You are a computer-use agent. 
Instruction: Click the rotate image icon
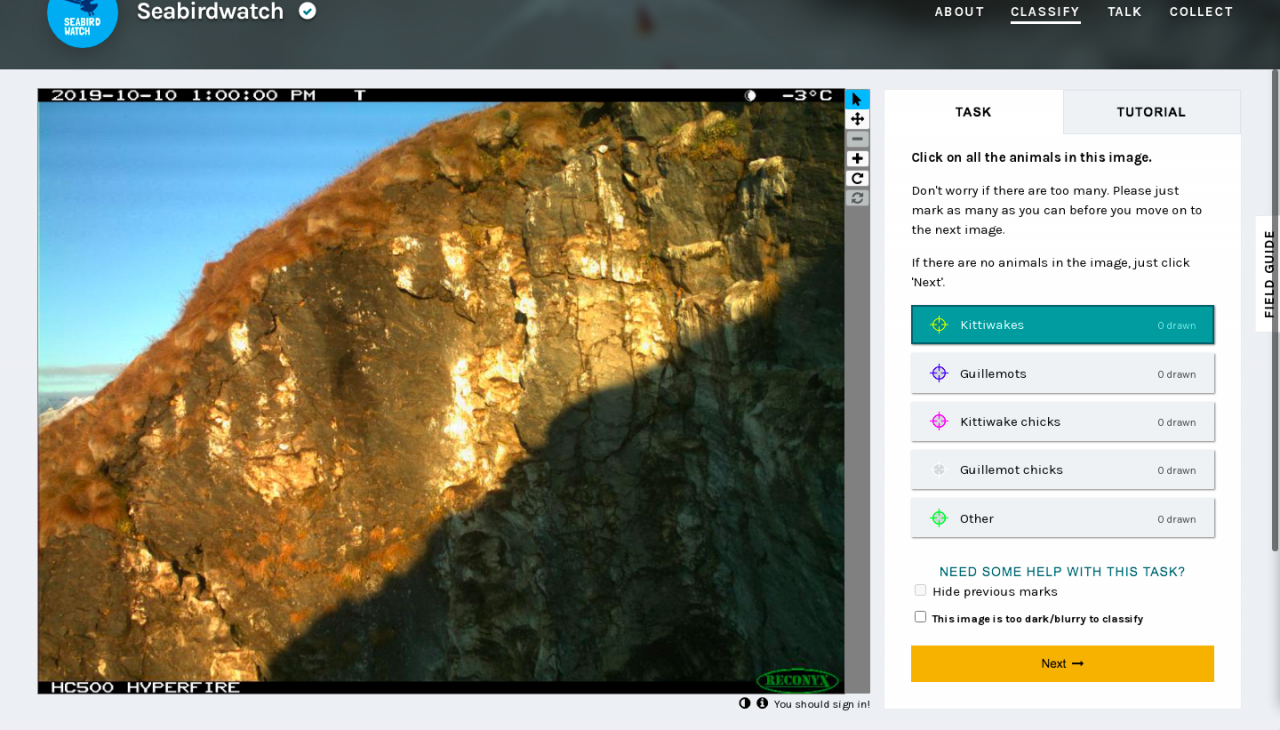(x=857, y=178)
